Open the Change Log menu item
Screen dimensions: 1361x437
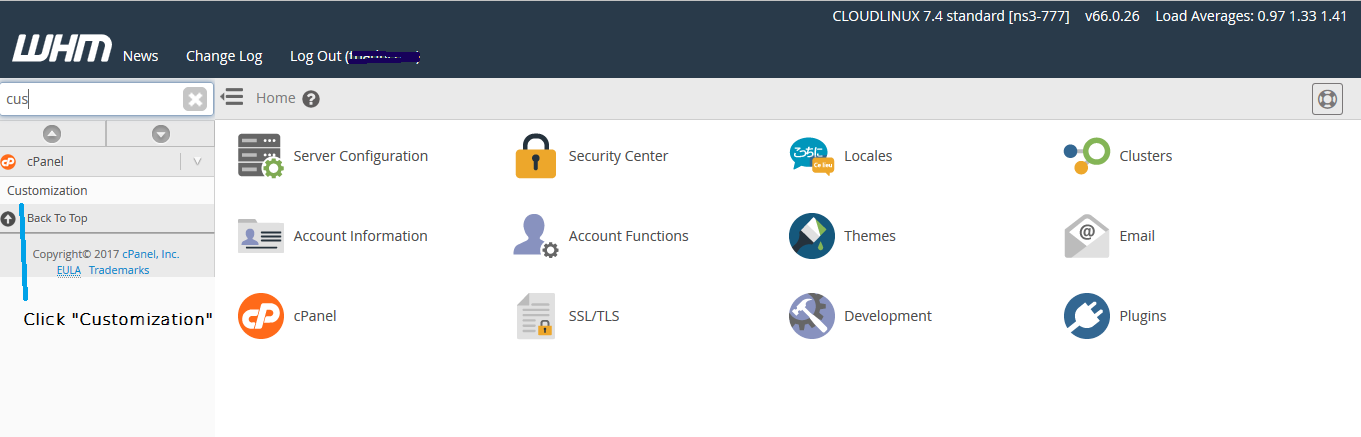224,56
